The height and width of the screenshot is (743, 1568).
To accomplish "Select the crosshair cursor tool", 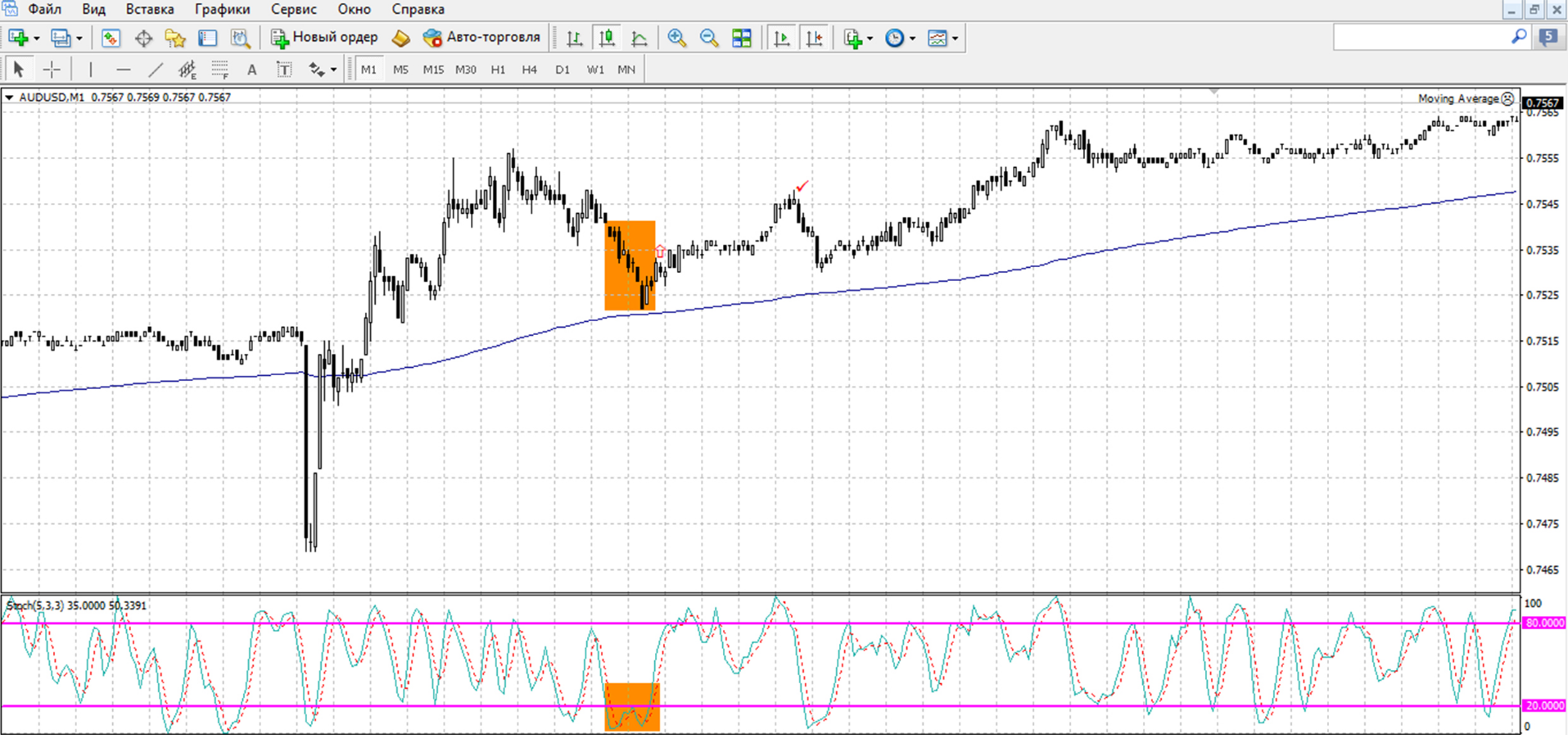I will 52,70.
